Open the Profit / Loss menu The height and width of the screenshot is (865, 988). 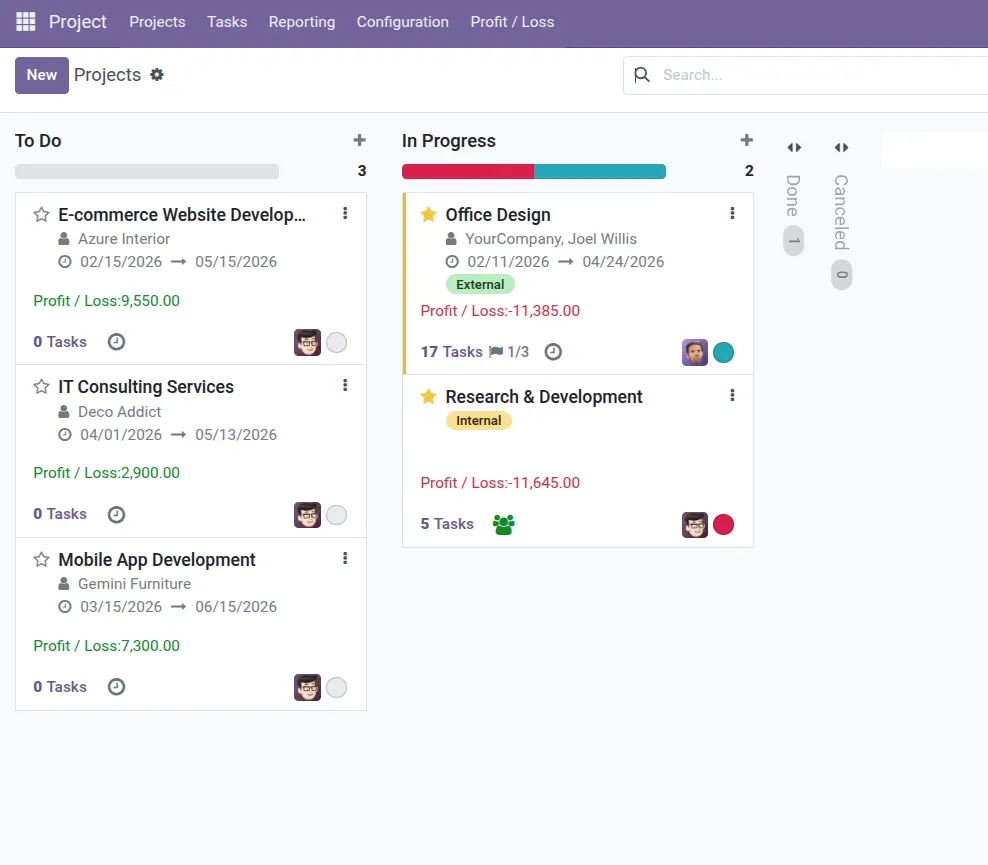coord(512,21)
